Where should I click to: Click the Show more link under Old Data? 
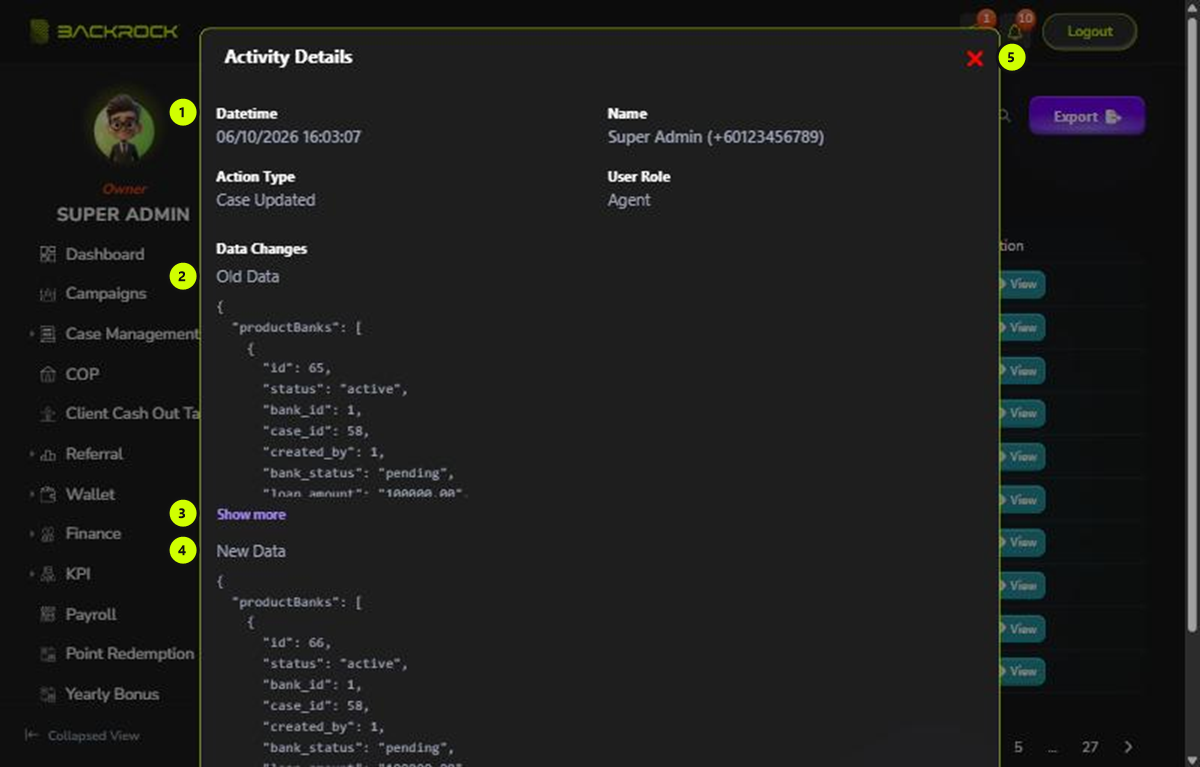coord(251,514)
